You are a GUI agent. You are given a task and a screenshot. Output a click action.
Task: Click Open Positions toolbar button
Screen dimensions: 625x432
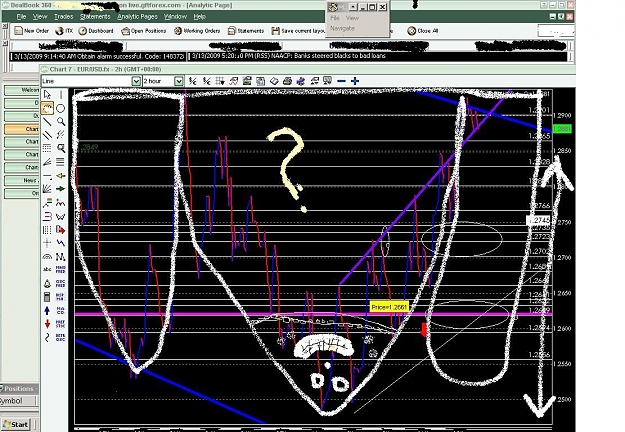click(143, 31)
